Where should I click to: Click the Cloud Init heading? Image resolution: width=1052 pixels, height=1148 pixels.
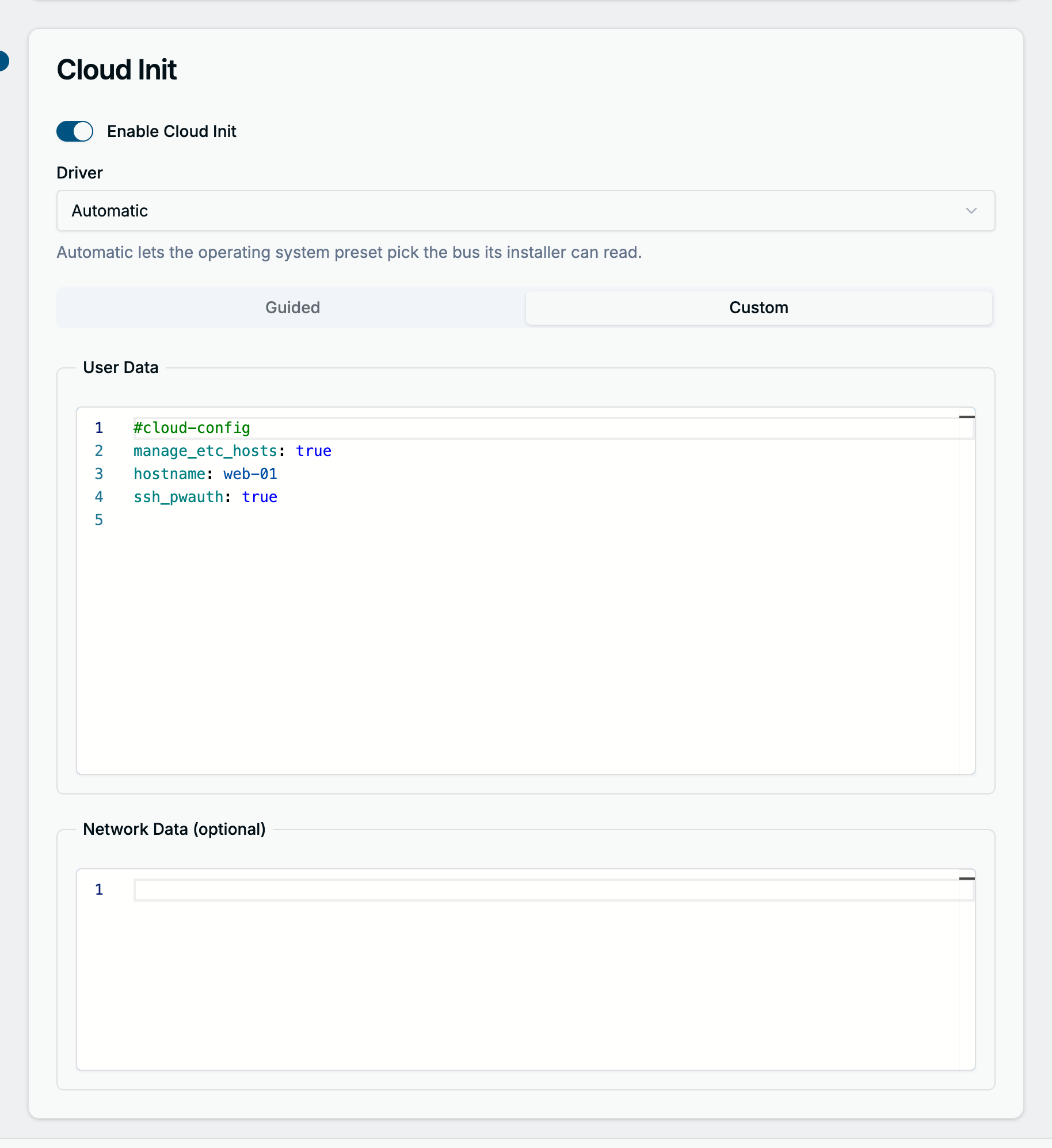(116, 70)
